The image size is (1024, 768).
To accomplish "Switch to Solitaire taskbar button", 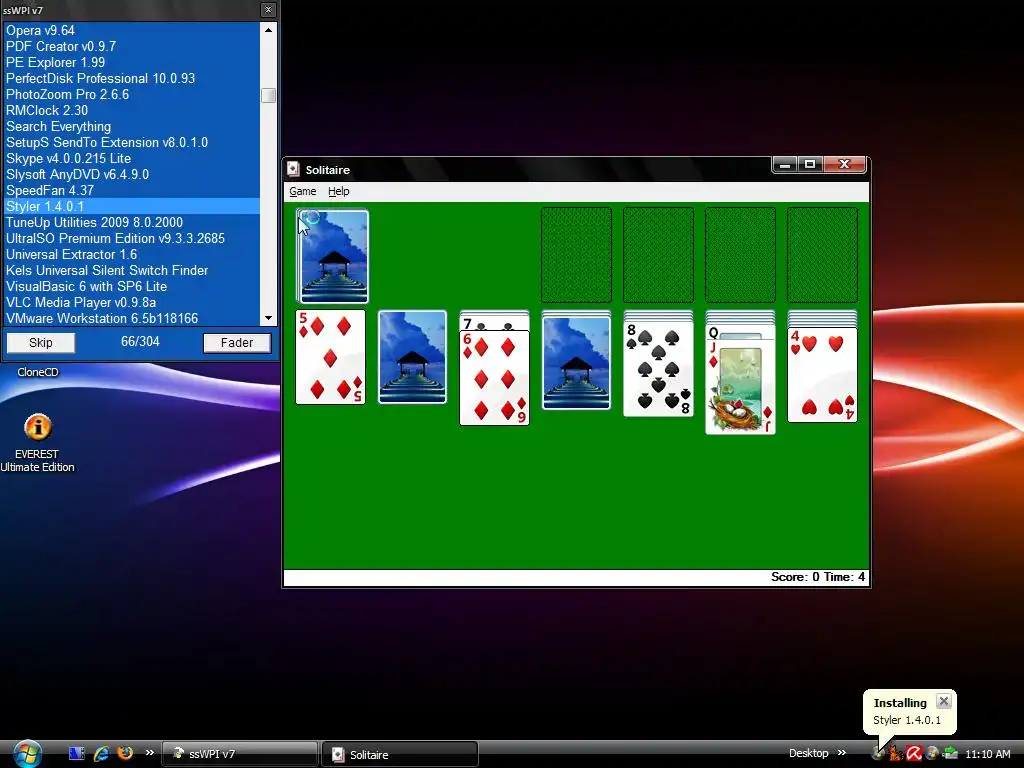I will point(400,754).
